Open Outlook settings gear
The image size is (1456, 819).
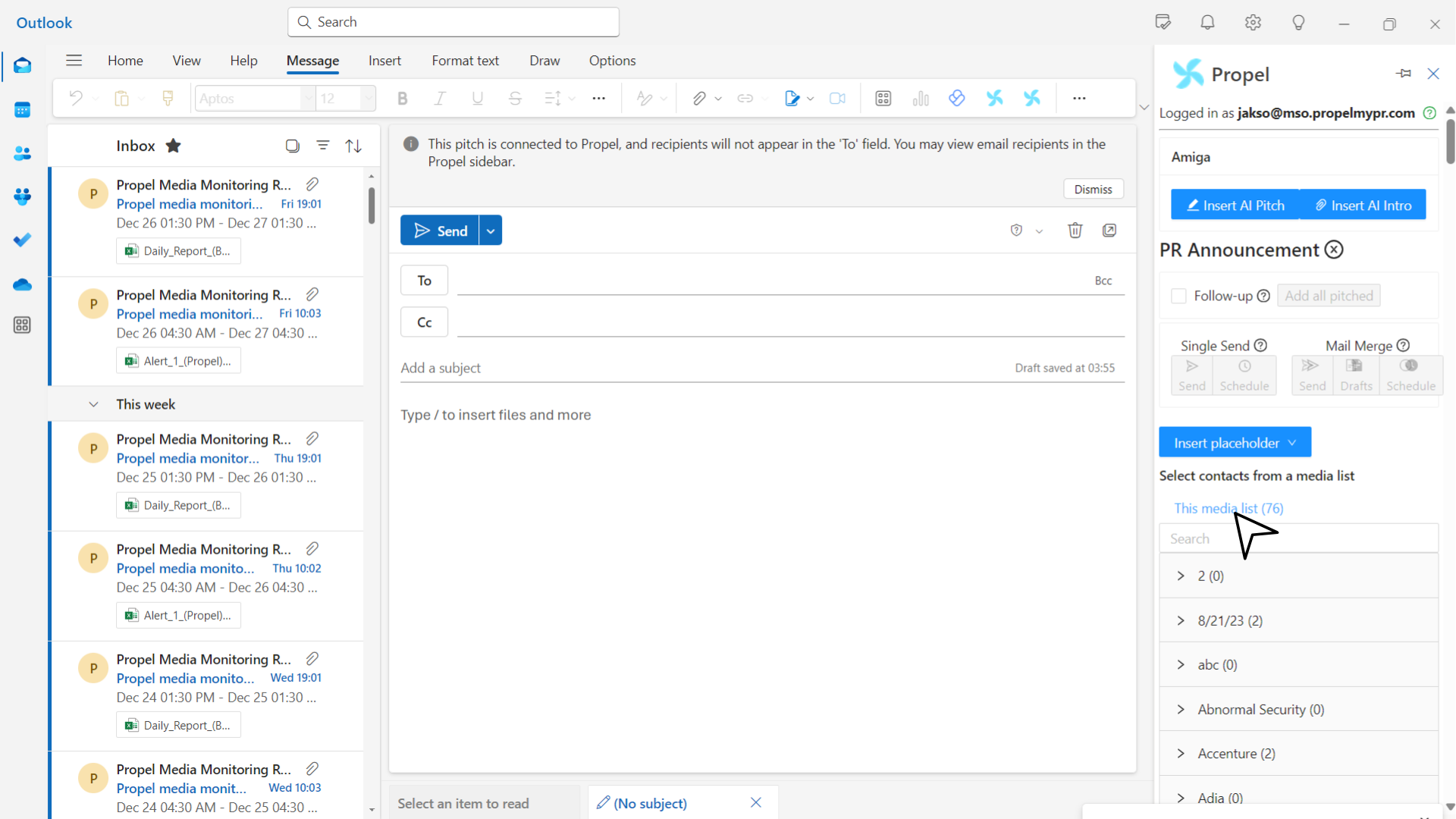(1253, 23)
